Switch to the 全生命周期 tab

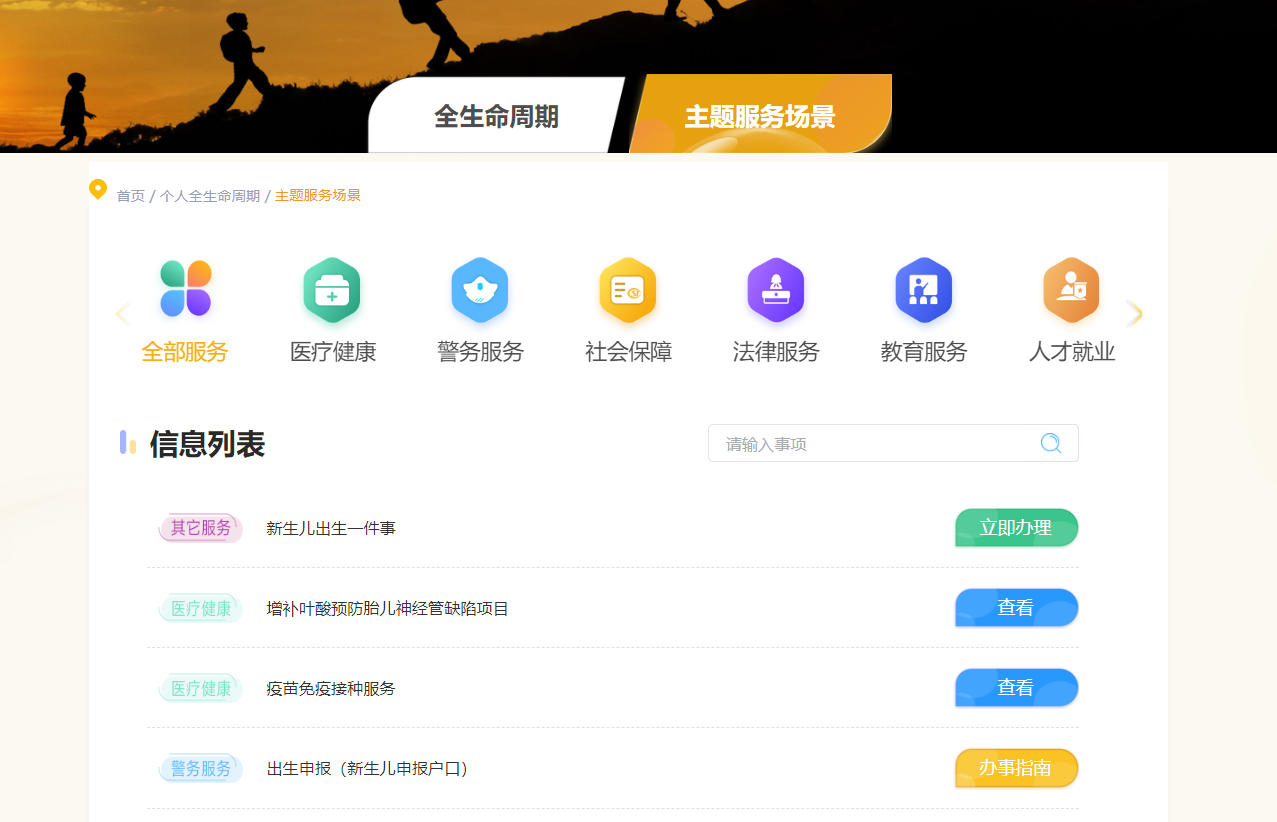tap(496, 117)
